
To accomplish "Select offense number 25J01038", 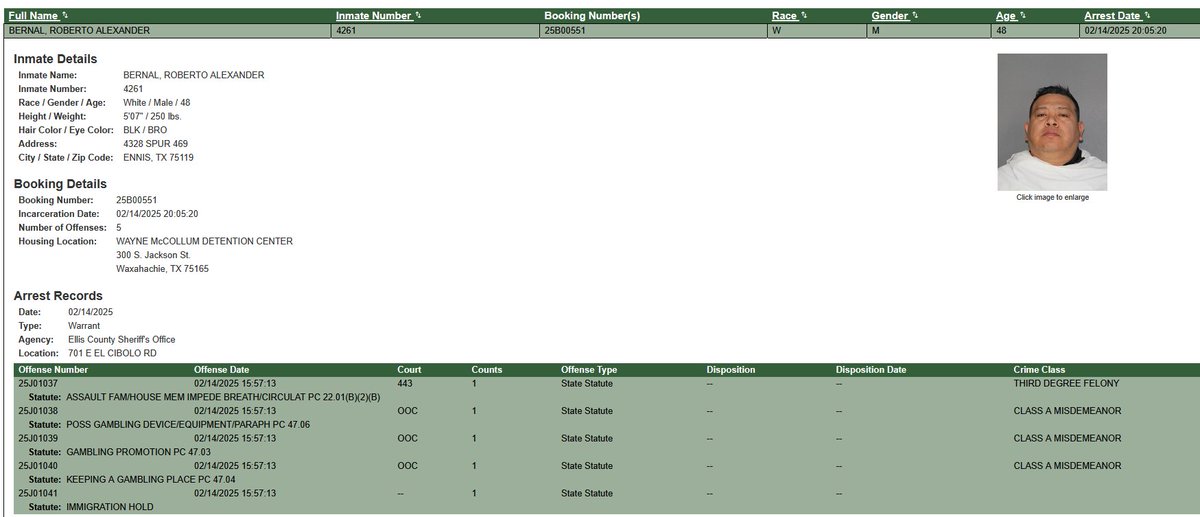I will tap(38, 411).
